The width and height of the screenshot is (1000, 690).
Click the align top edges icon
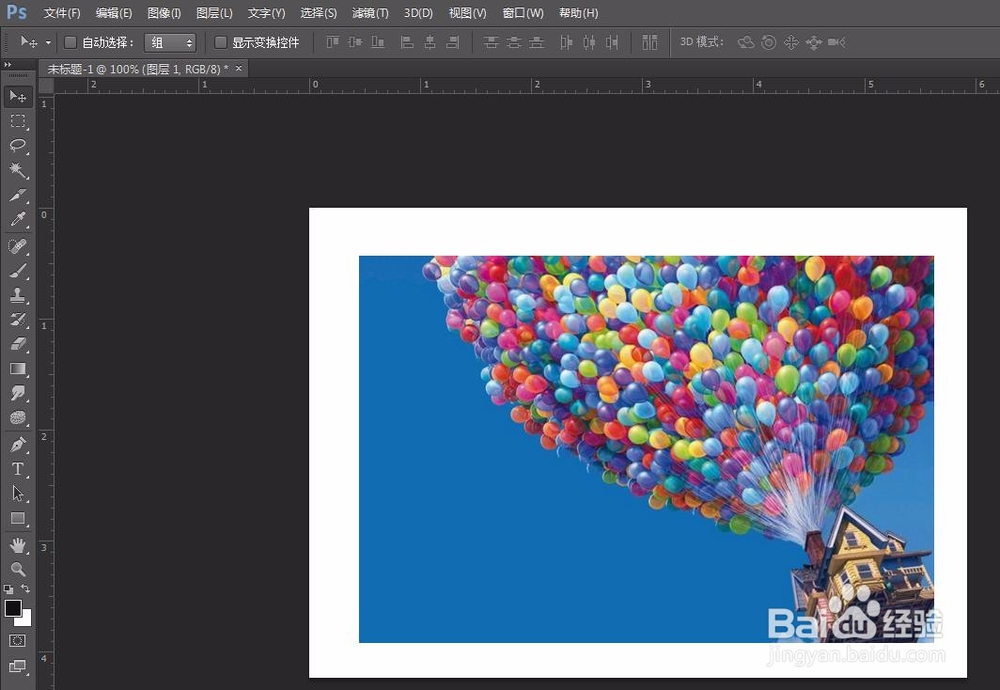point(332,43)
